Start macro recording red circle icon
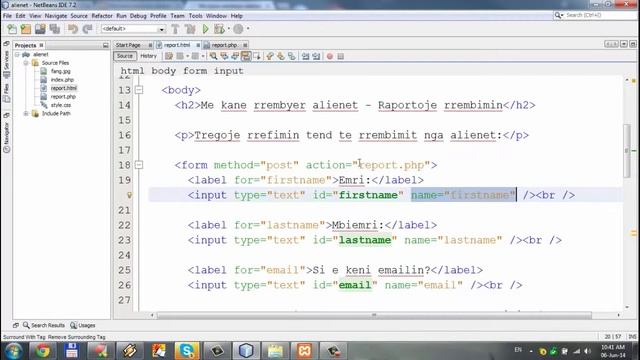This screenshot has width=640, height=360. click(330, 56)
